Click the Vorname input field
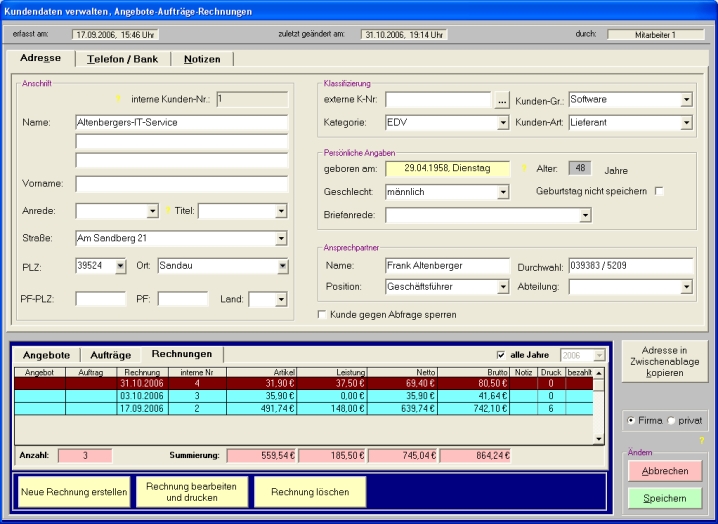Image resolution: width=718 pixels, height=524 pixels. coord(181,184)
